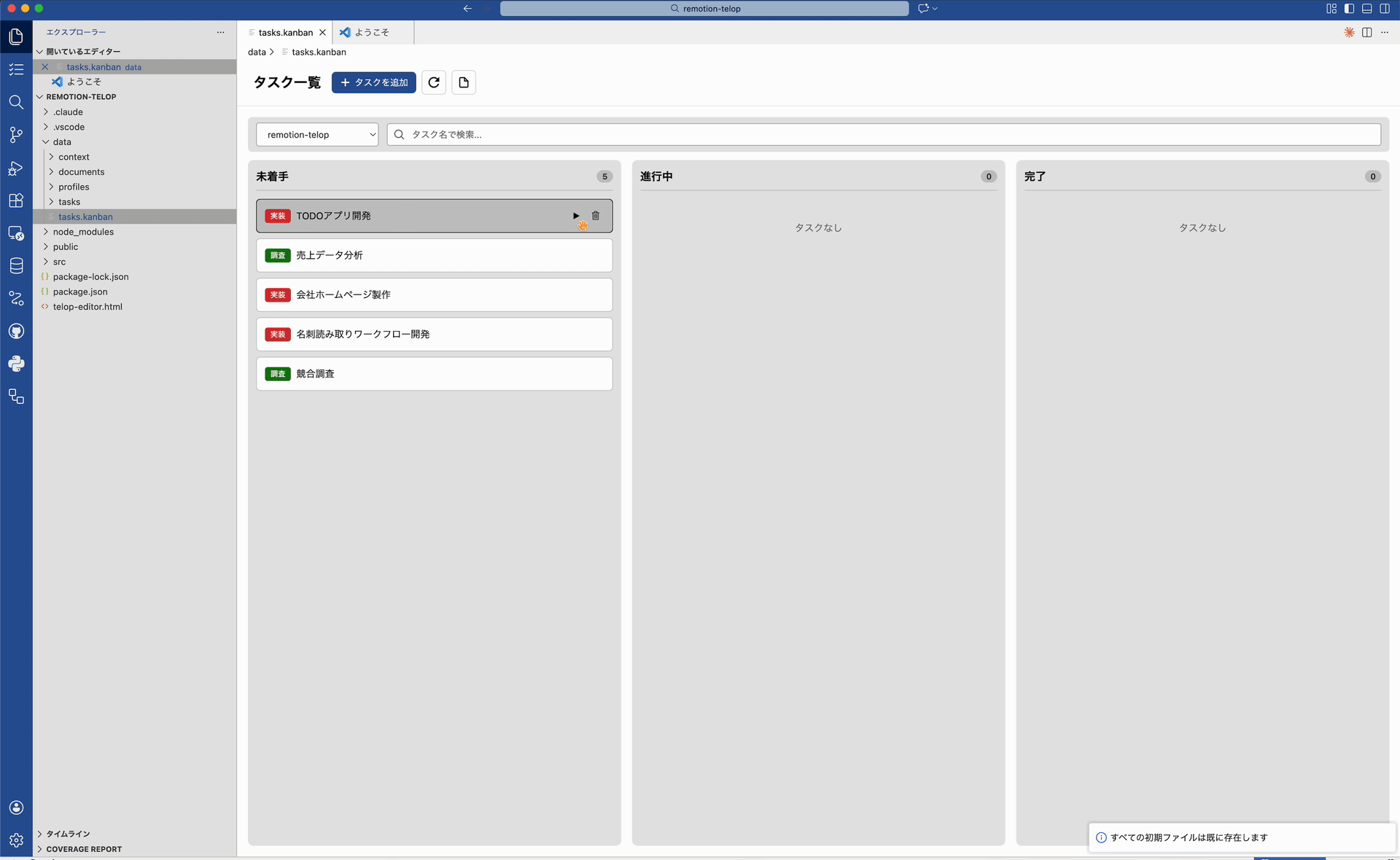Click the orange Claude extension icon top right
1400x860 pixels.
tap(1348, 32)
